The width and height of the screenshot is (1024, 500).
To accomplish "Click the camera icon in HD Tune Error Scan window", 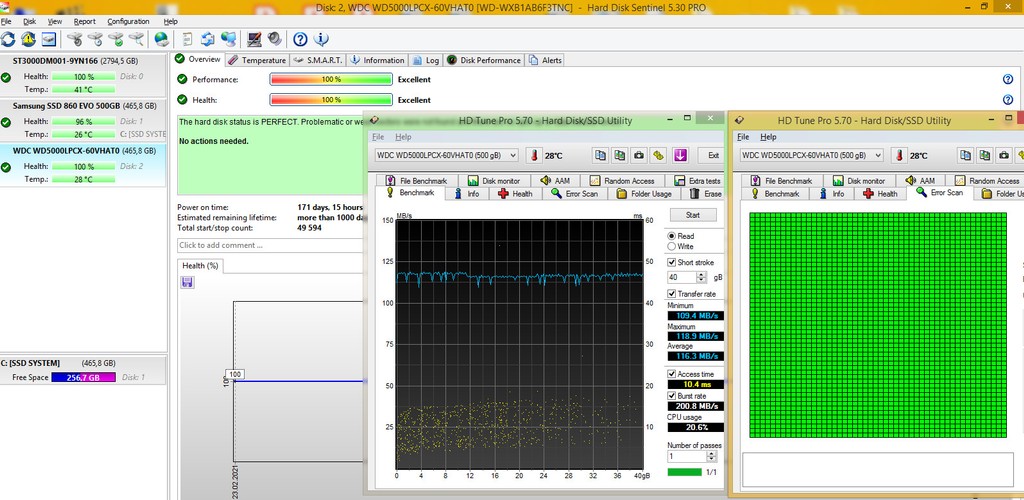I will pyautogui.click(x=1004, y=155).
